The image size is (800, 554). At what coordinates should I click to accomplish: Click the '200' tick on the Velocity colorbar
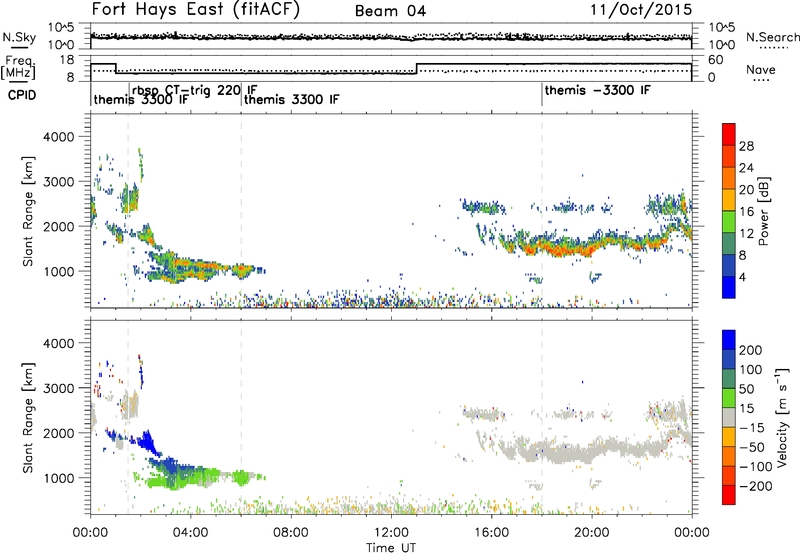(x=751, y=350)
